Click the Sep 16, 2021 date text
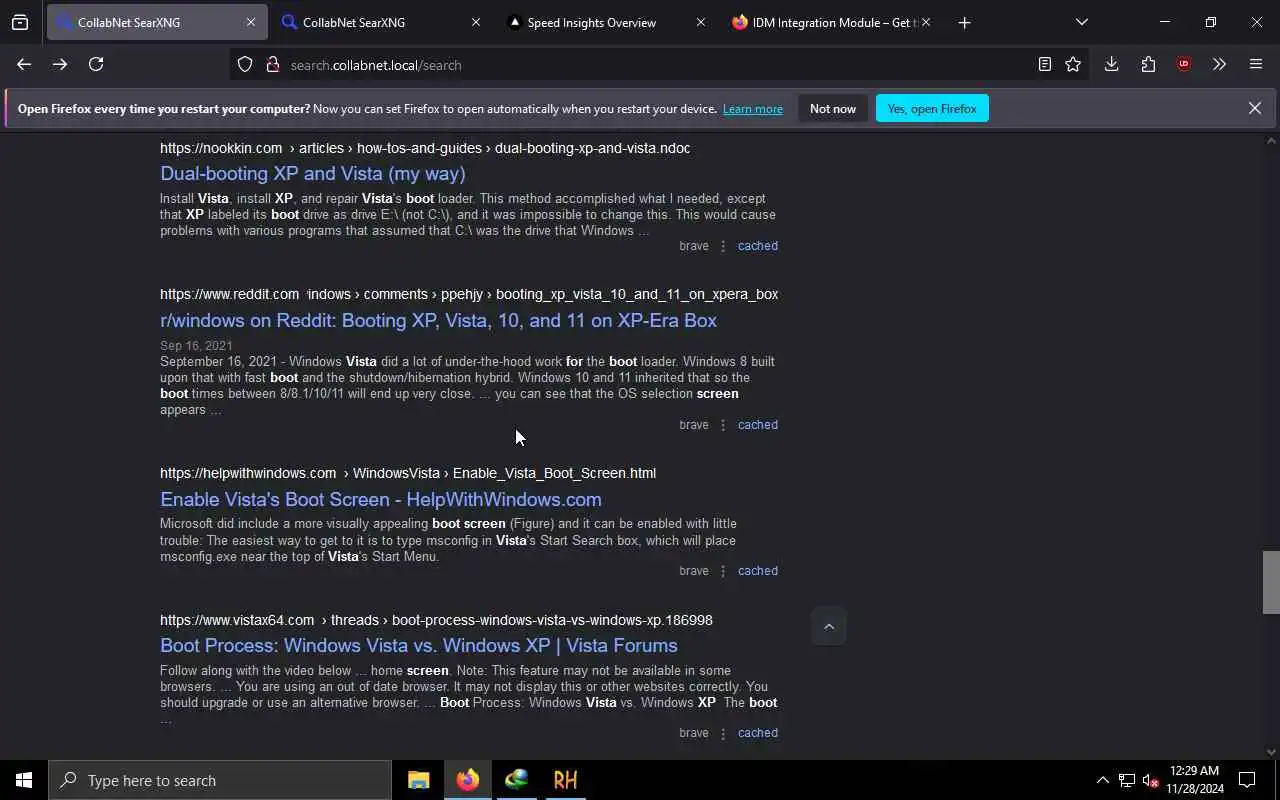1280x800 pixels. (196, 346)
